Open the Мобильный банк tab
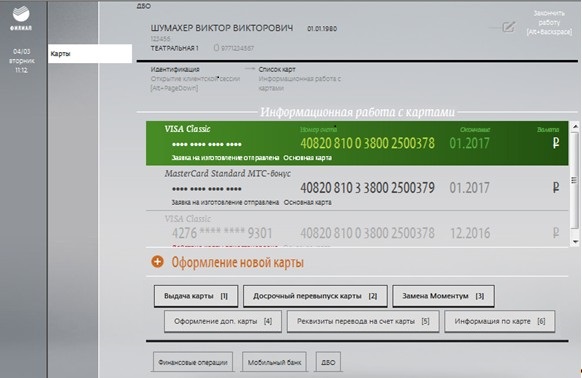The image size is (582, 378). point(274,362)
